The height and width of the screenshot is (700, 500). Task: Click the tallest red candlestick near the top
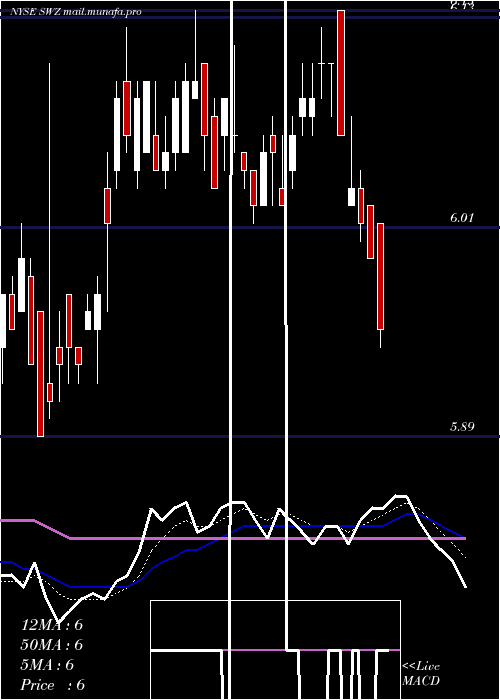click(341, 73)
